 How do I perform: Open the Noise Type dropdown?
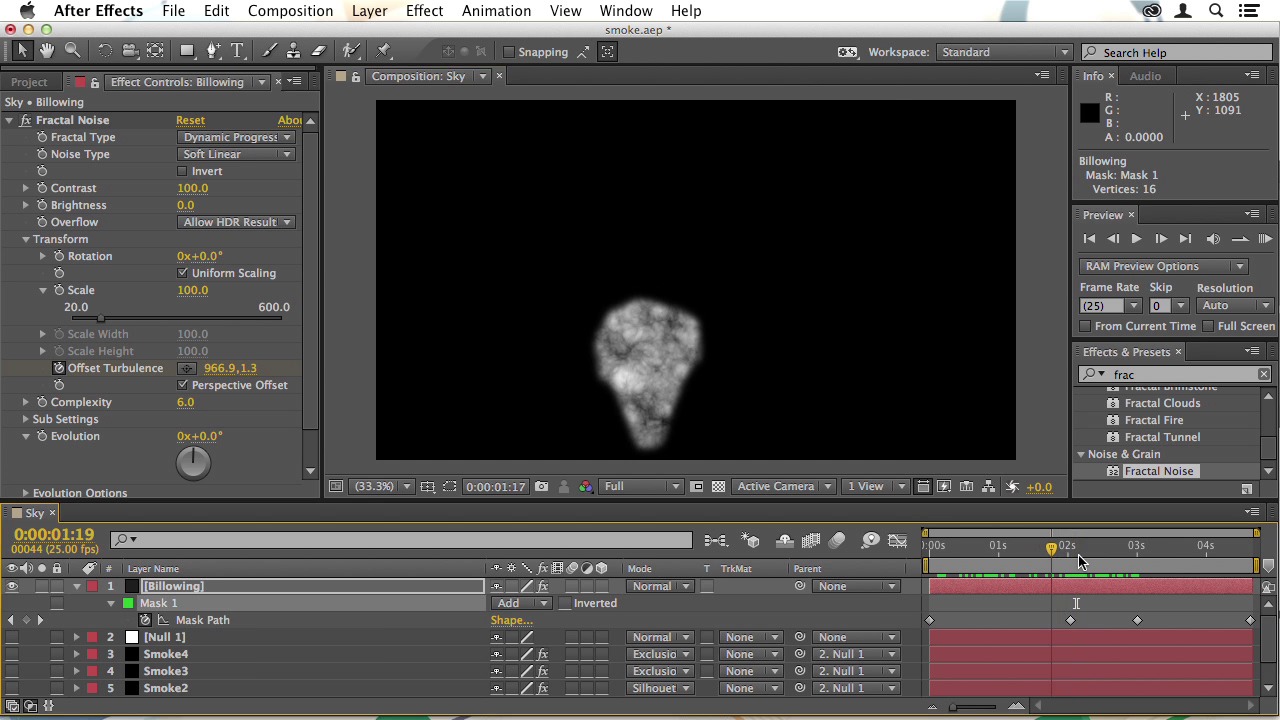tap(237, 154)
